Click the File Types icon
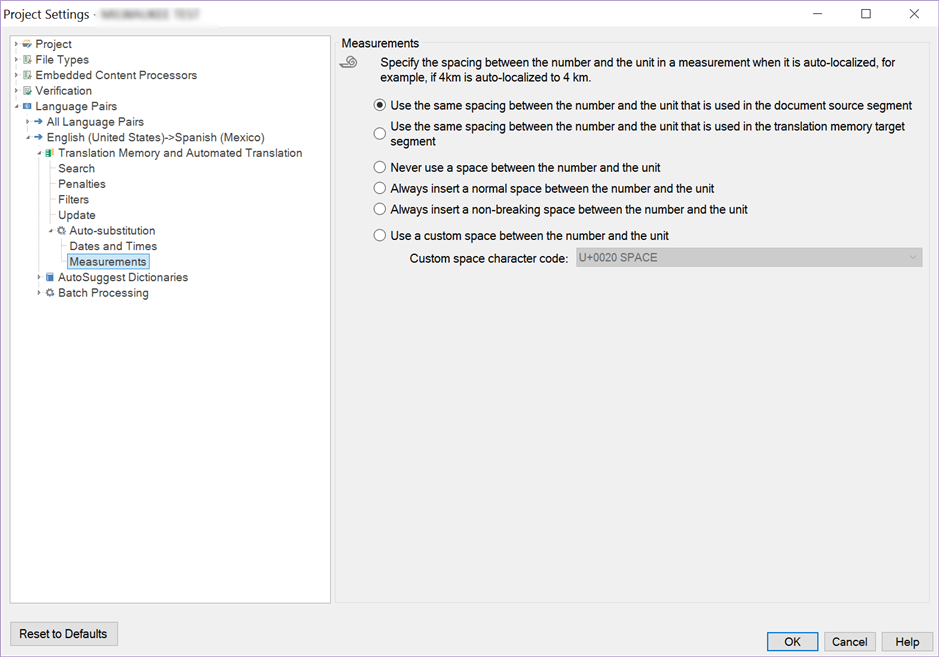This screenshot has width=939, height=657. (x=27, y=60)
